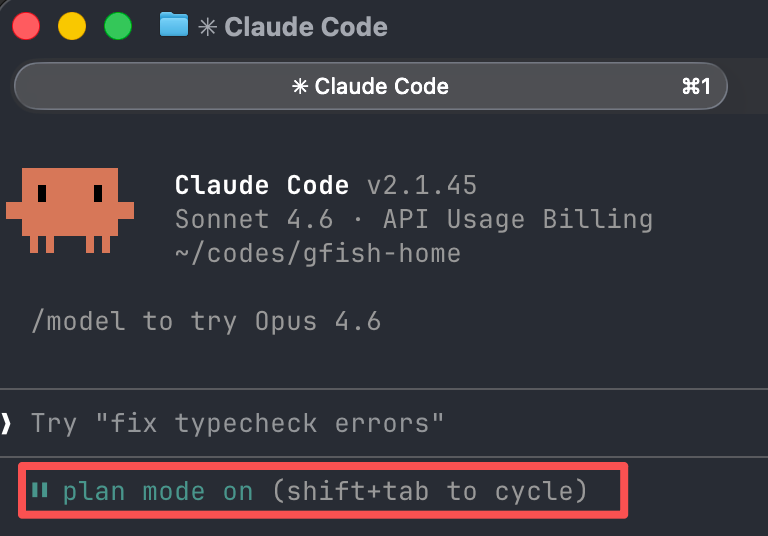The height and width of the screenshot is (536, 768).
Task: Click the yellow minimize window button
Action: point(72,26)
